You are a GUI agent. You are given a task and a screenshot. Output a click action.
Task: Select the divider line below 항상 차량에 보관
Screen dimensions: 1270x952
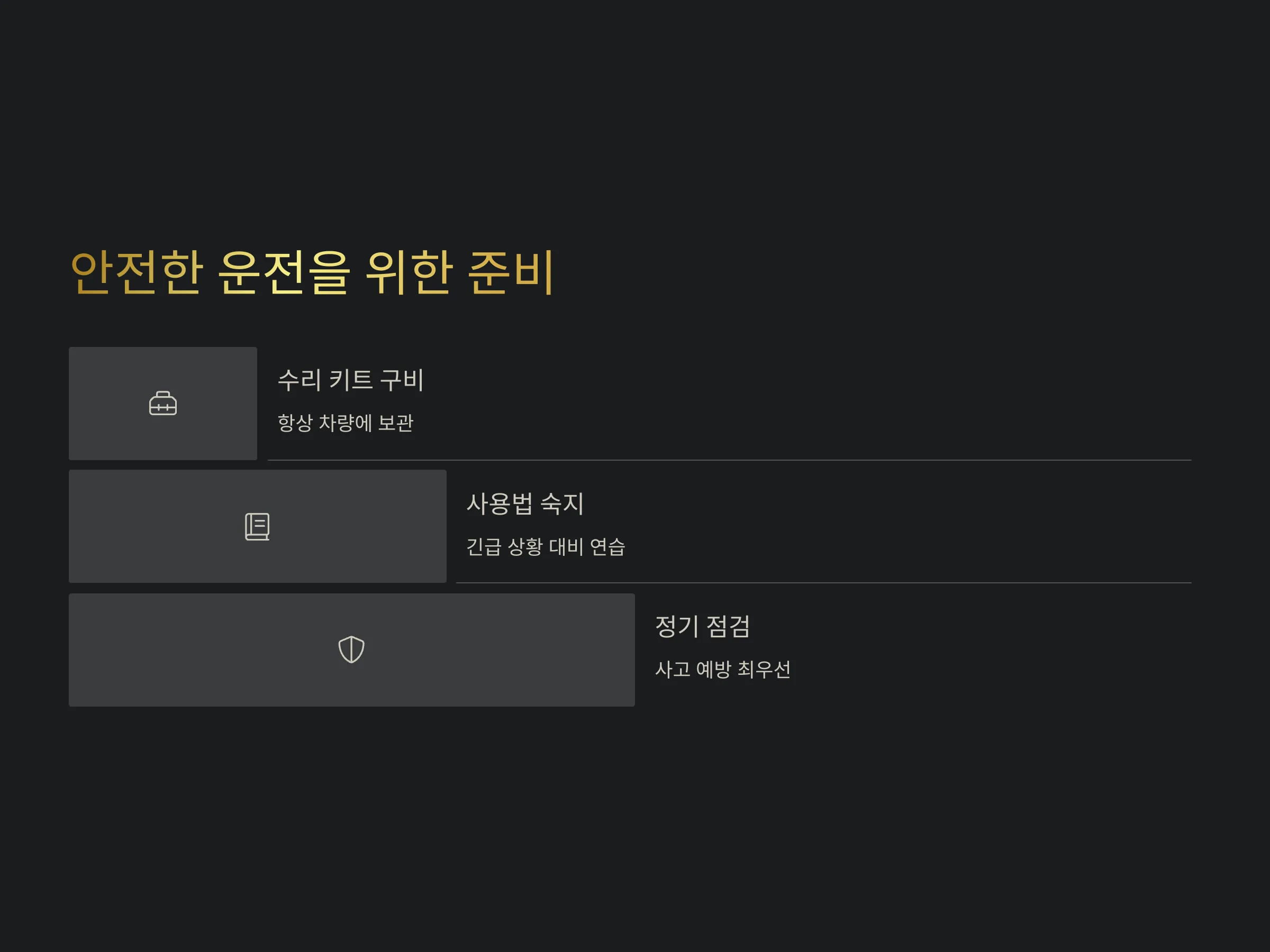pos(730,460)
